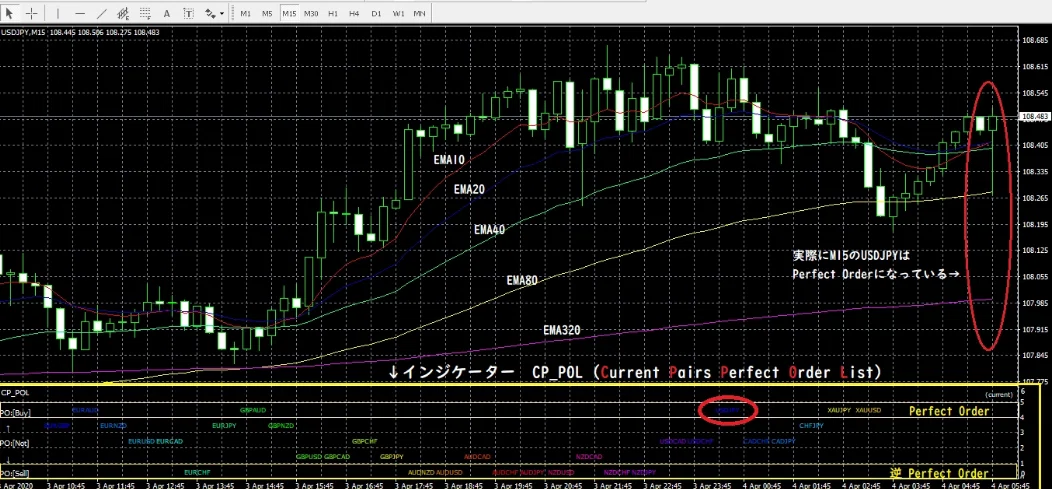Choose the text 'A' tool
The height and width of the screenshot is (489, 1052).
click(167, 13)
